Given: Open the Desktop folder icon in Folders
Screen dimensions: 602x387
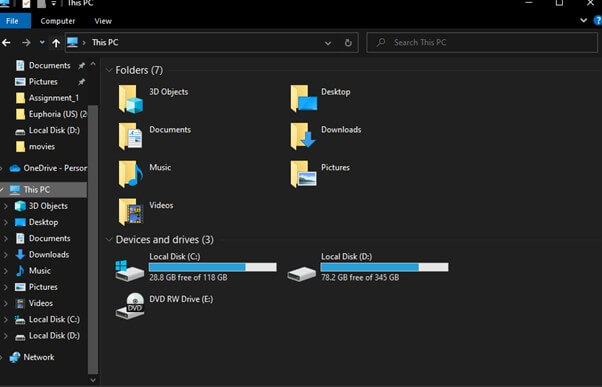Looking at the screenshot, I should tap(303, 99).
